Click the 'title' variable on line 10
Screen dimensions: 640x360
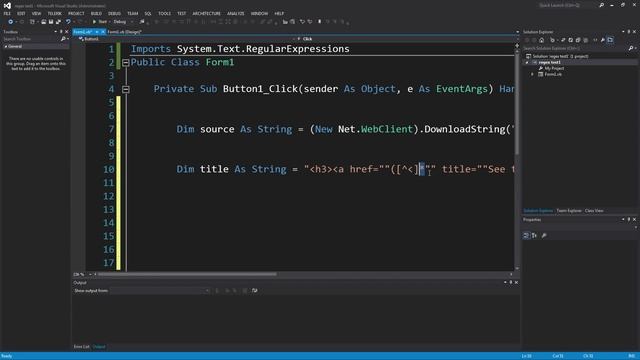coord(214,169)
